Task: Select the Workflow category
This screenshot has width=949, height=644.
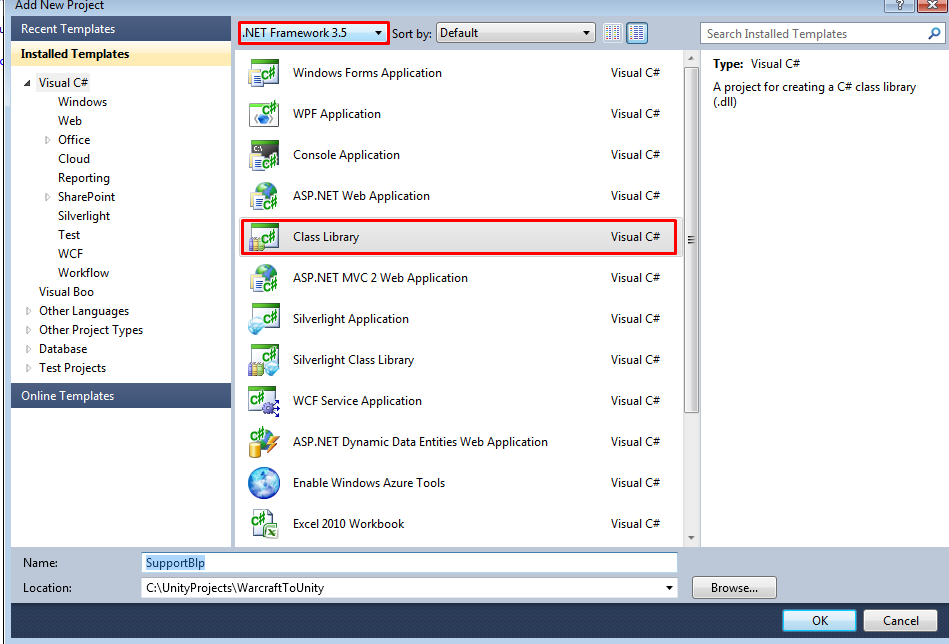Action: tap(84, 272)
